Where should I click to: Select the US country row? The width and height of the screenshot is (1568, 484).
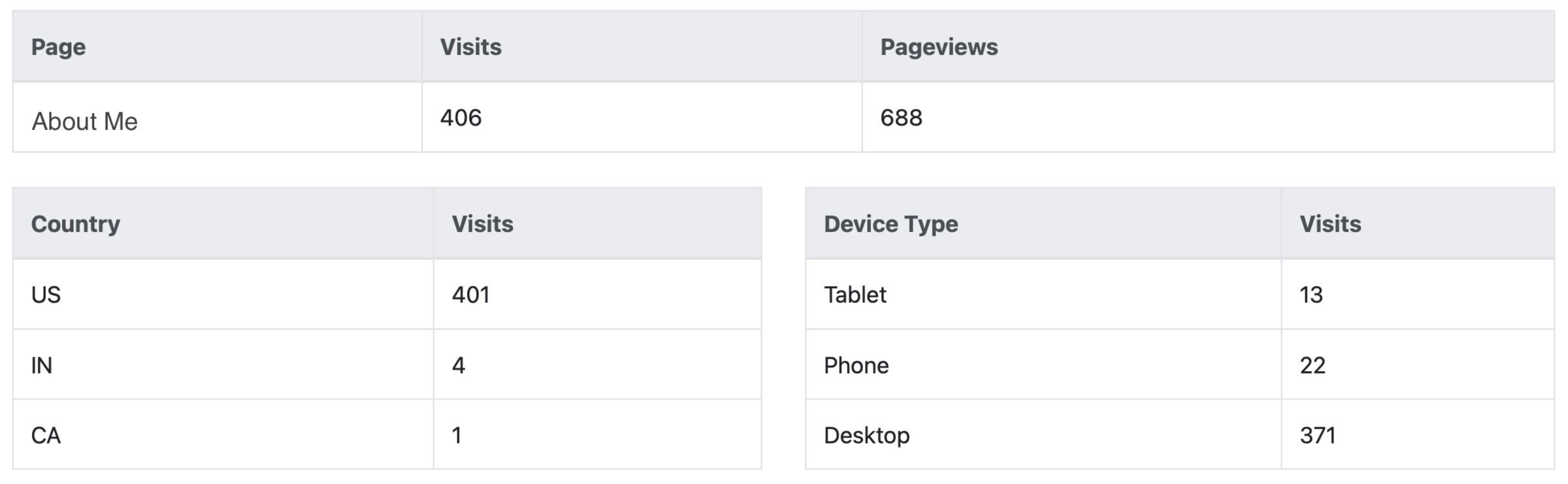pos(46,295)
